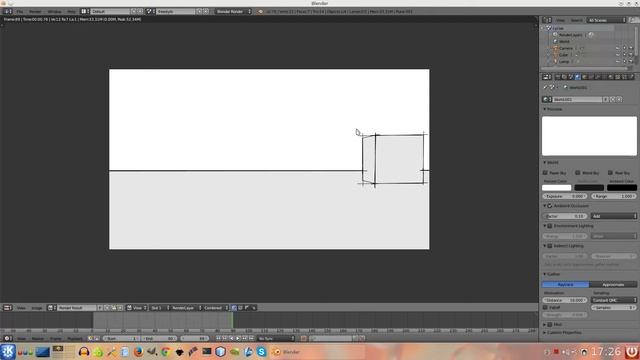Toggle renderability camera icon for Cube
This screenshot has width=640, height=360.
[x=631, y=55]
